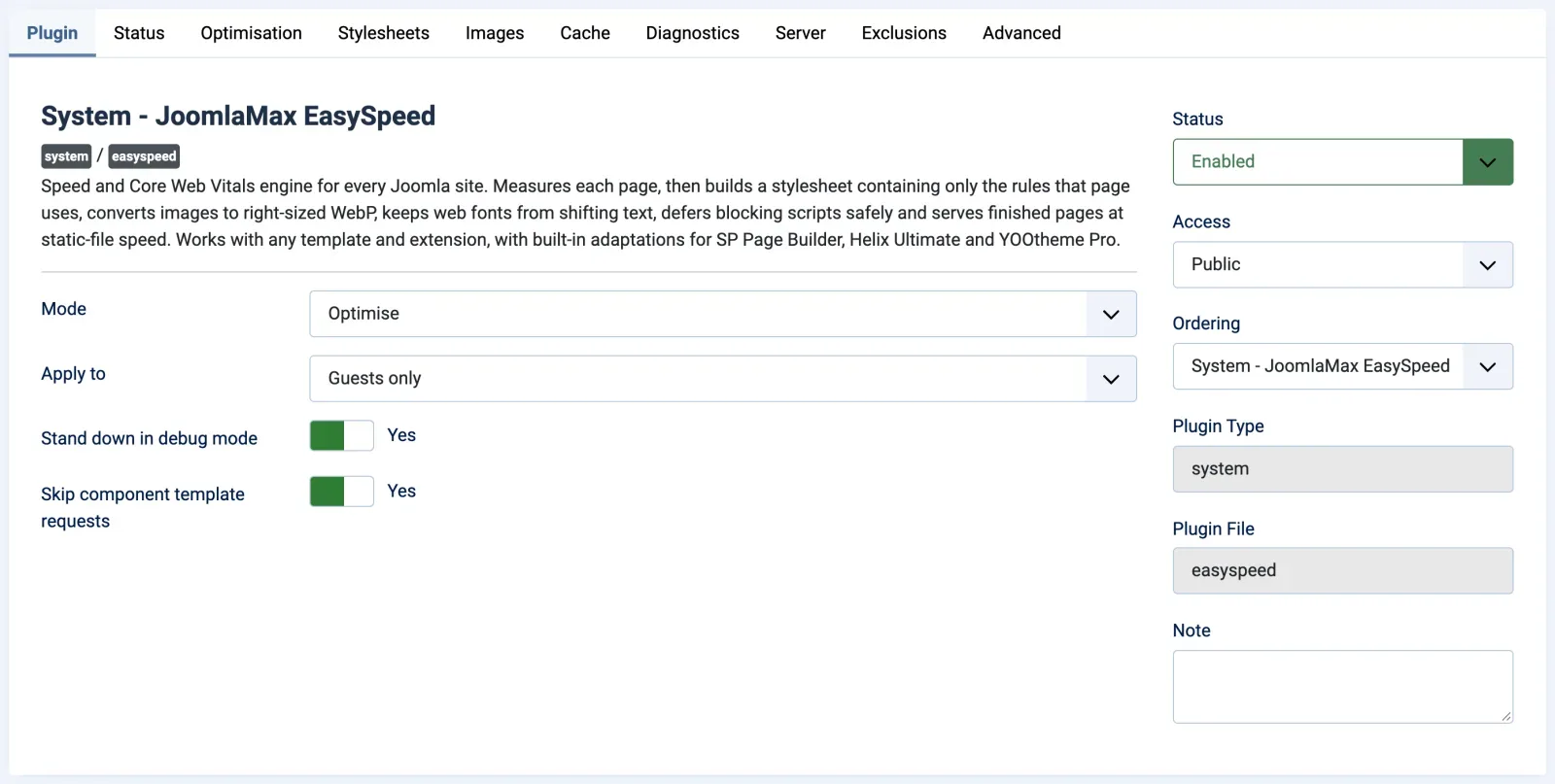Image resolution: width=1555 pixels, height=784 pixels.
Task: Toggle Stand down in debug mode switch
Action: [342, 435]
